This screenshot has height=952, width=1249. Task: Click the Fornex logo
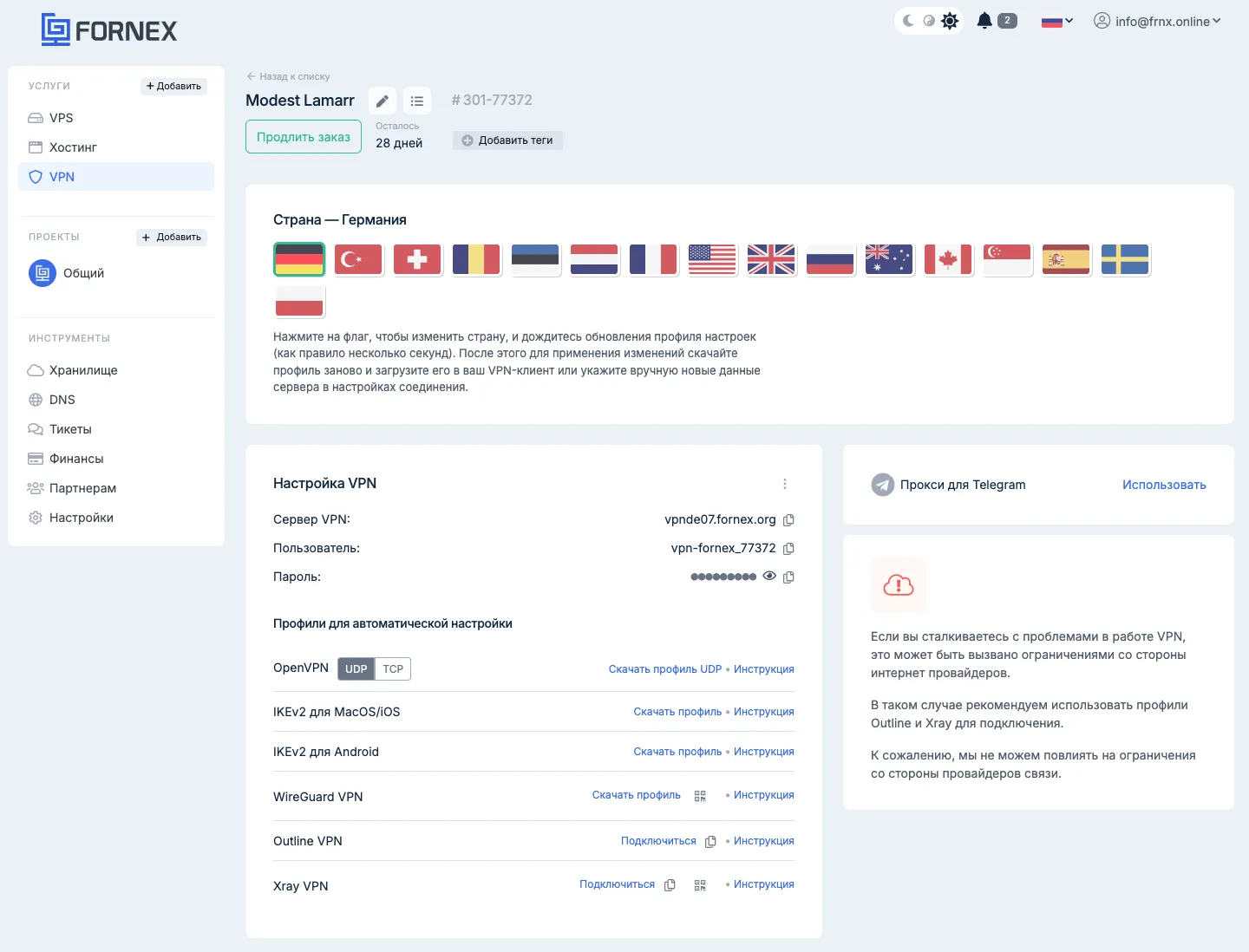click(109, 30)
